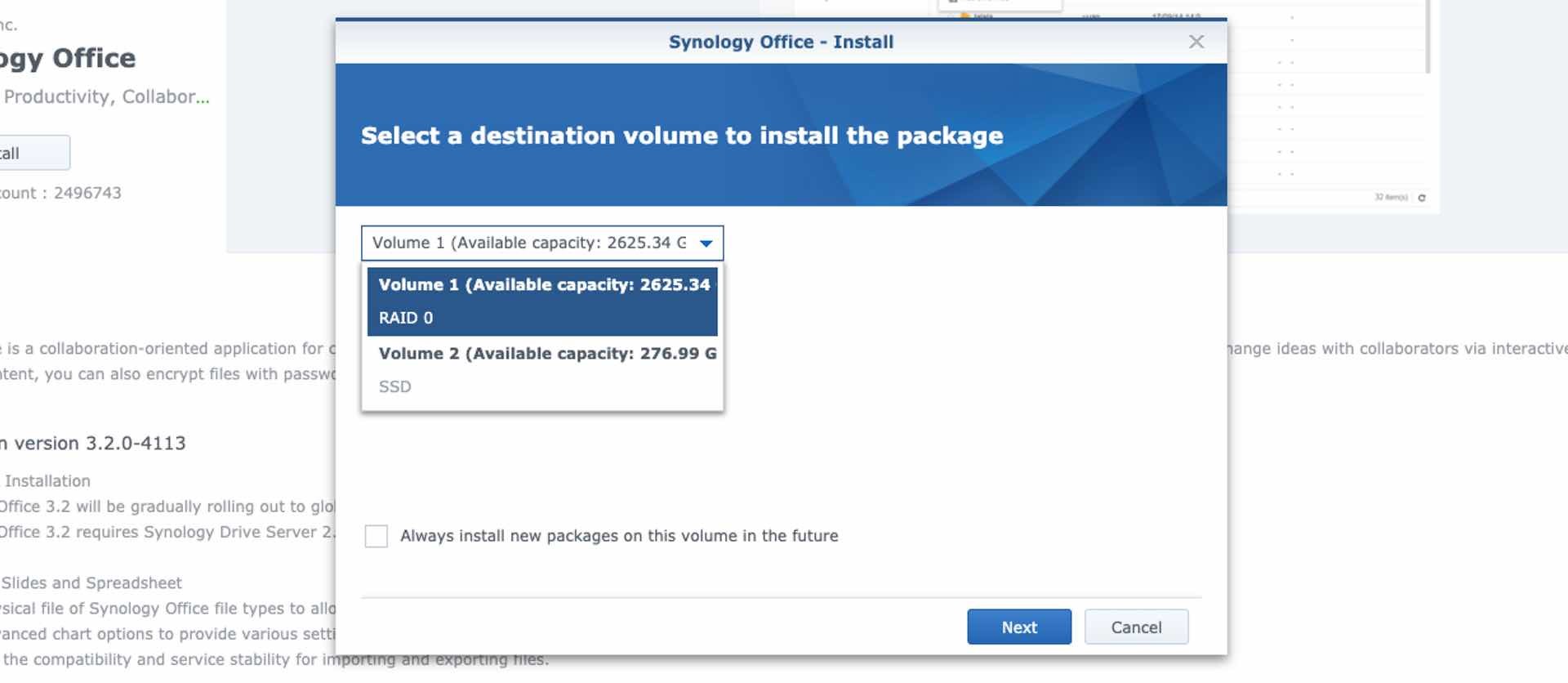Open the destination volume dropdown arrow
The image size is (1568, 683).
(706, 243)
